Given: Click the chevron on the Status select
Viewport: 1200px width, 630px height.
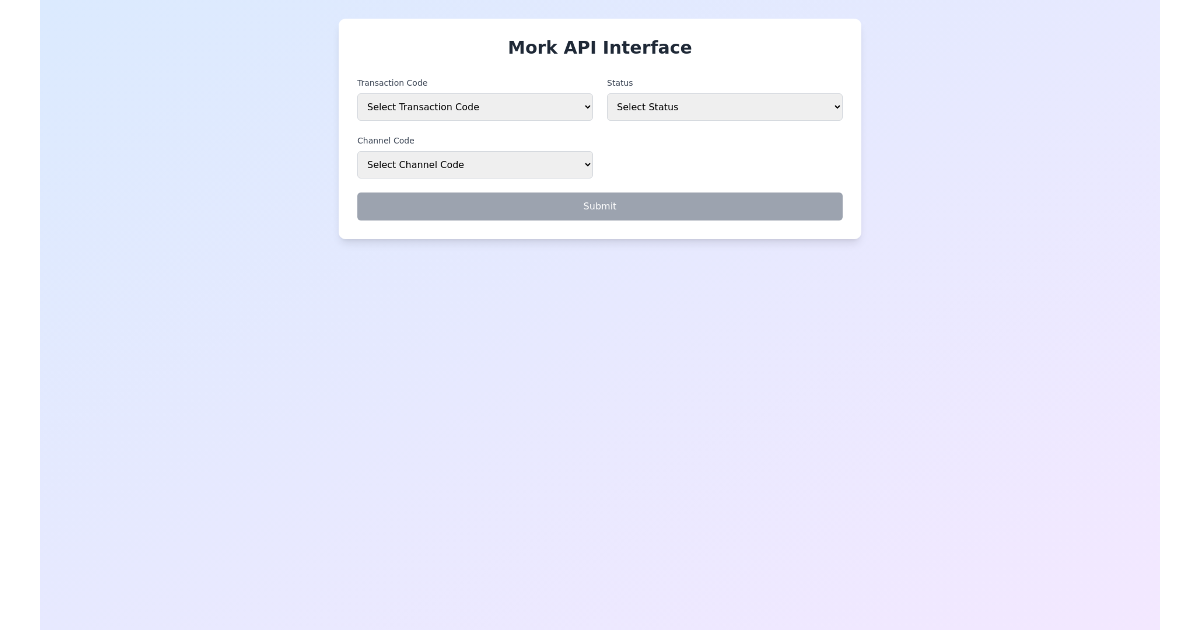Looking at the screenshot, I should 837,107.
